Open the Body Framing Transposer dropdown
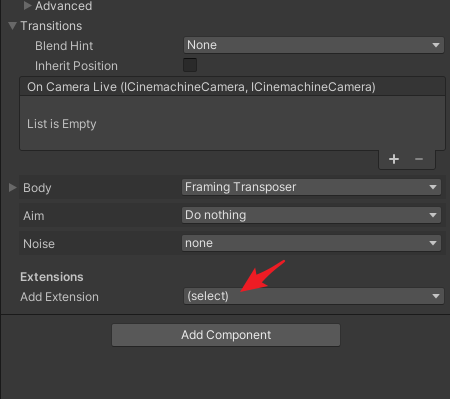Viewport: 450px width, 399px height. pos(311,187)
